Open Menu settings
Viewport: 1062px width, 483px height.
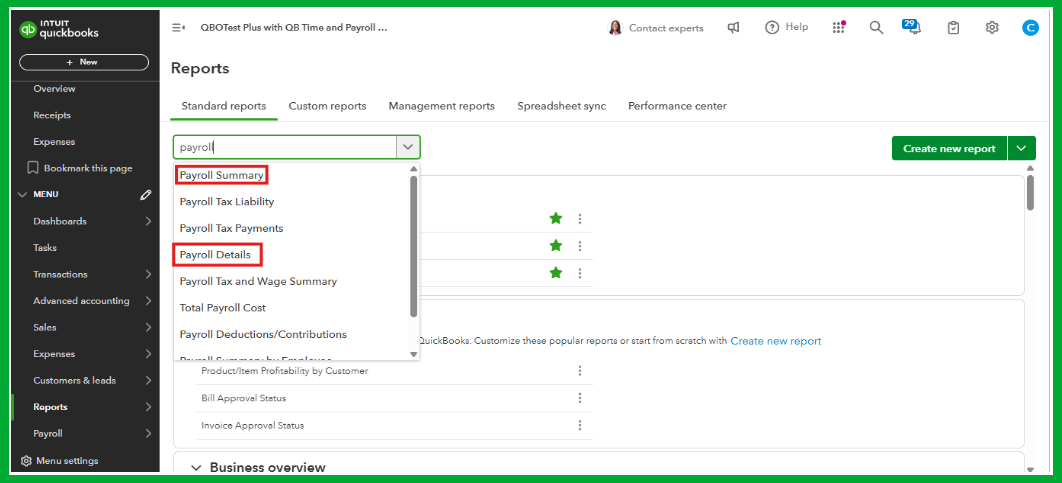[60, 461]
